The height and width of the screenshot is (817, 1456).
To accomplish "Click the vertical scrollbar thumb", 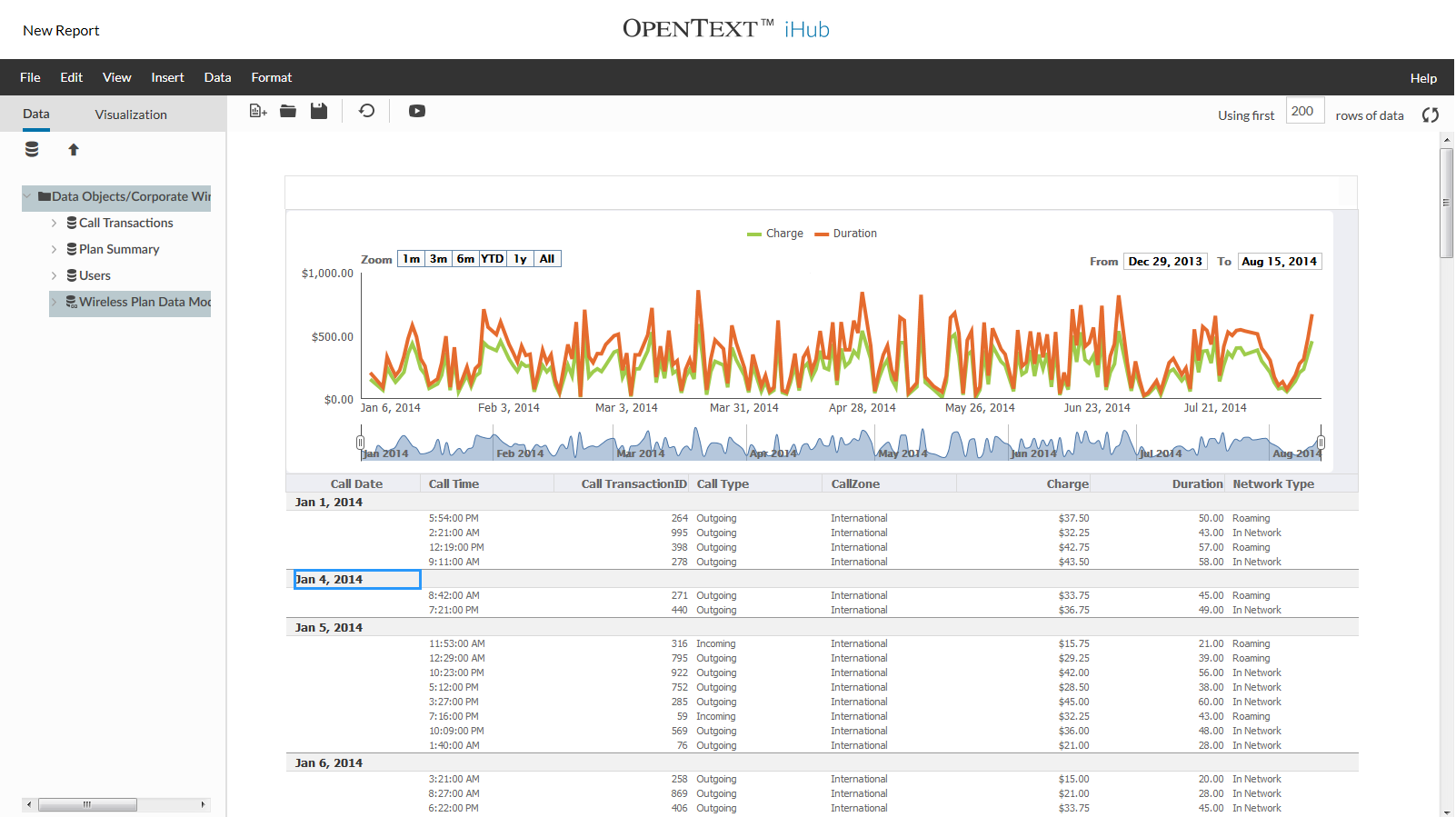I will (1446, 203).
